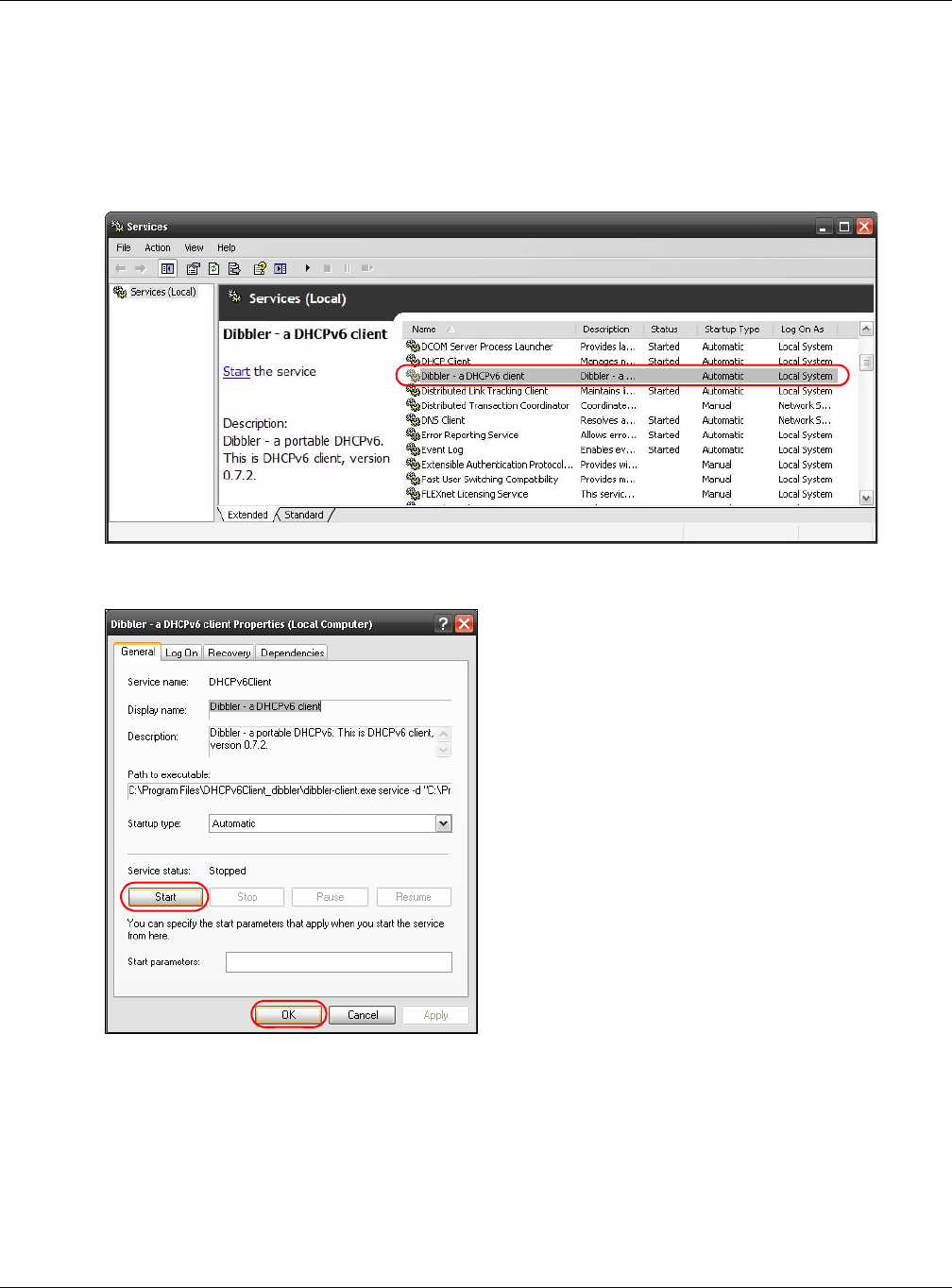Sort by the Description column header
This screenshot has height=1288, width=952.
point(609,330)
